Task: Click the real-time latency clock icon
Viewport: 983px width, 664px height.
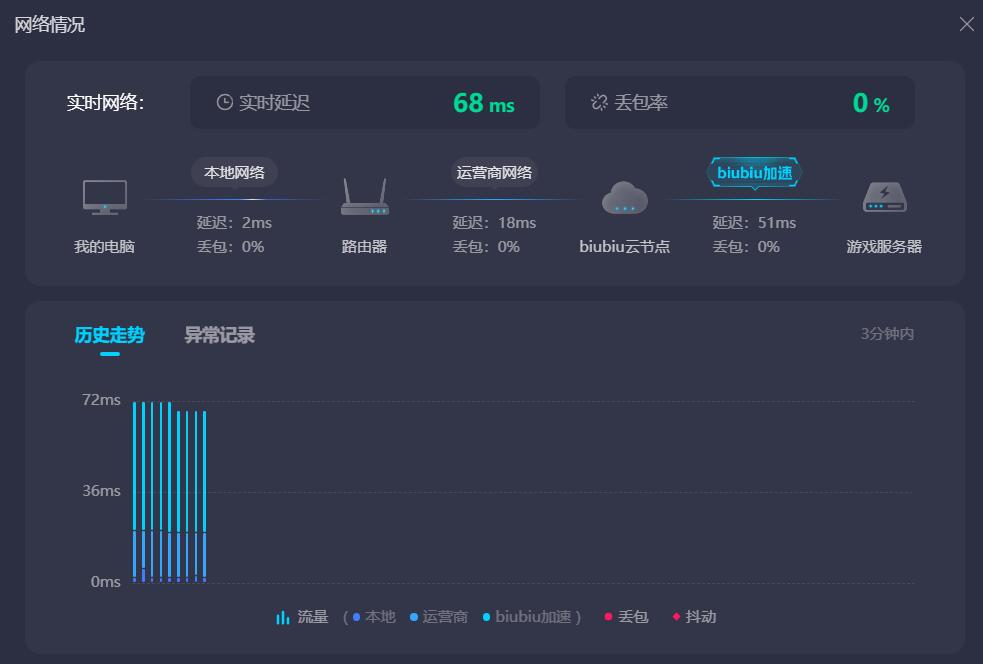Action: (x=225, y=102)
